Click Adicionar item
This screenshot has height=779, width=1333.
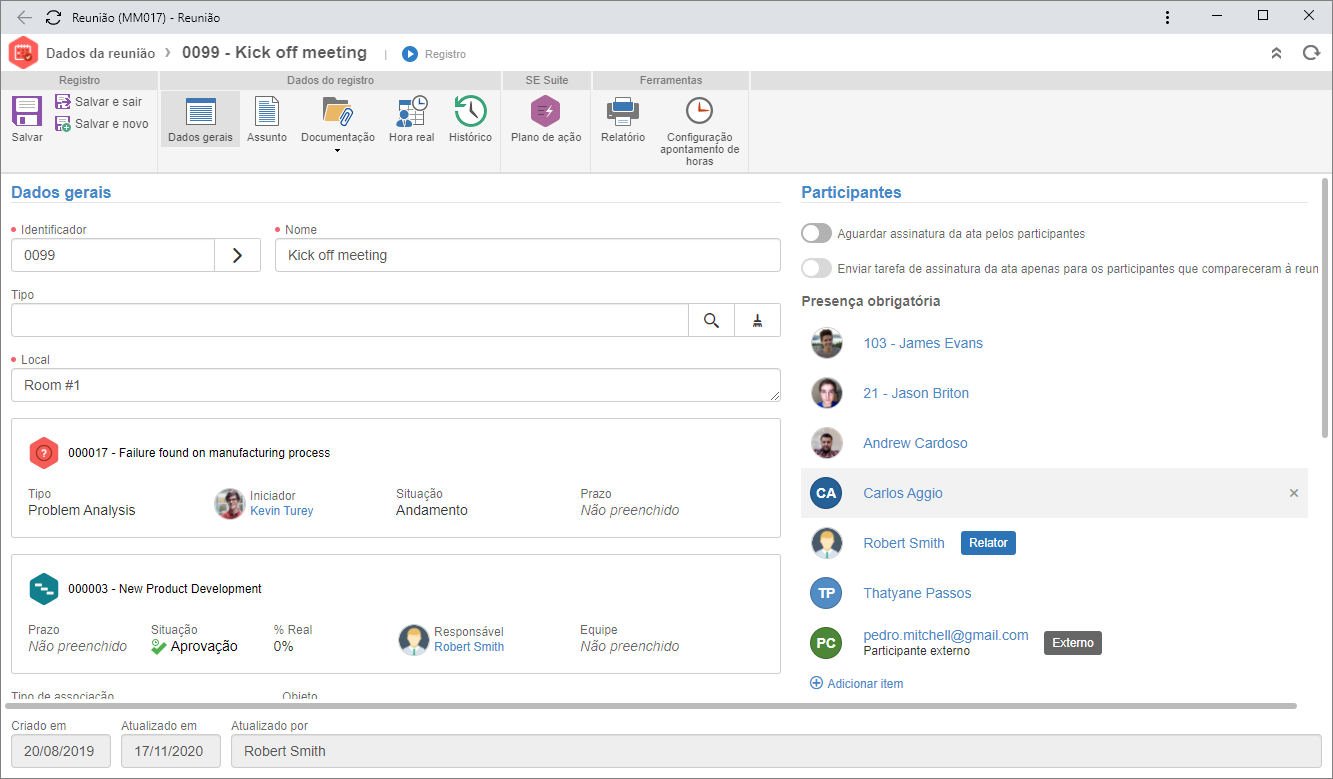pos(856,684)
